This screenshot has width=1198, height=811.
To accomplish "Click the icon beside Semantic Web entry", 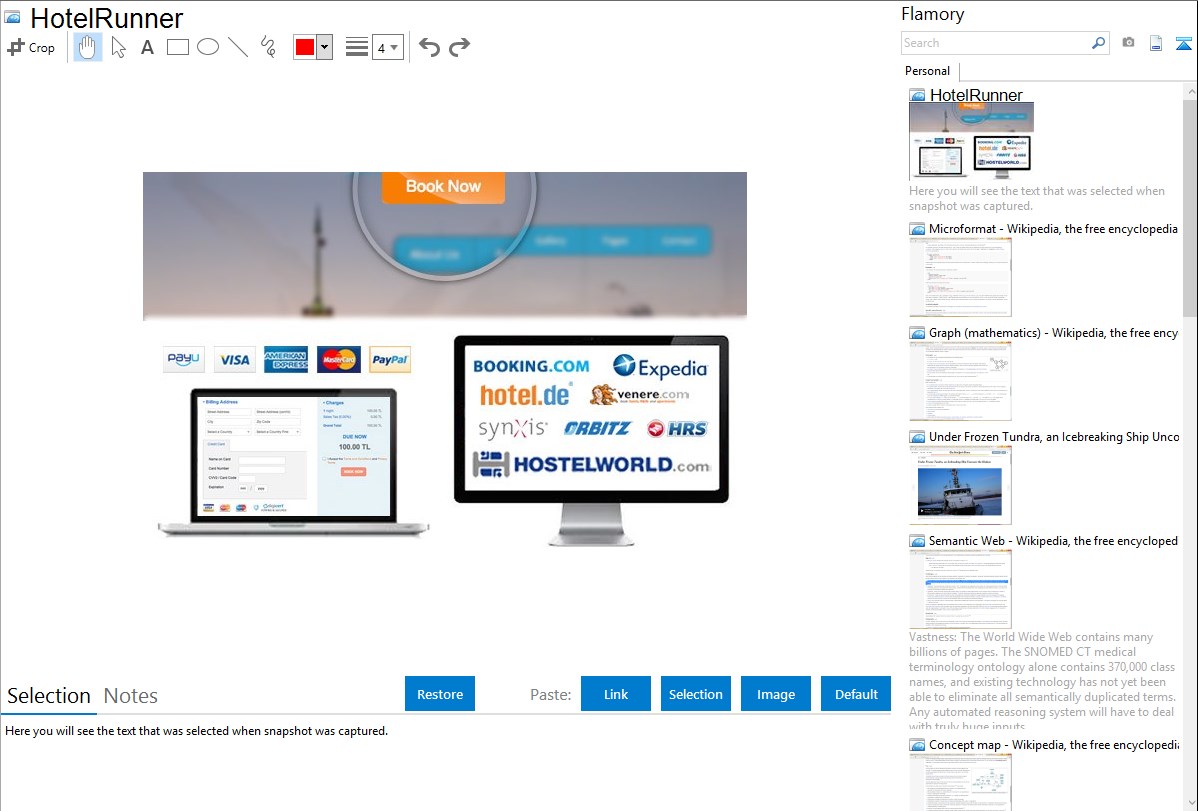I will click(x=917, y=541).
